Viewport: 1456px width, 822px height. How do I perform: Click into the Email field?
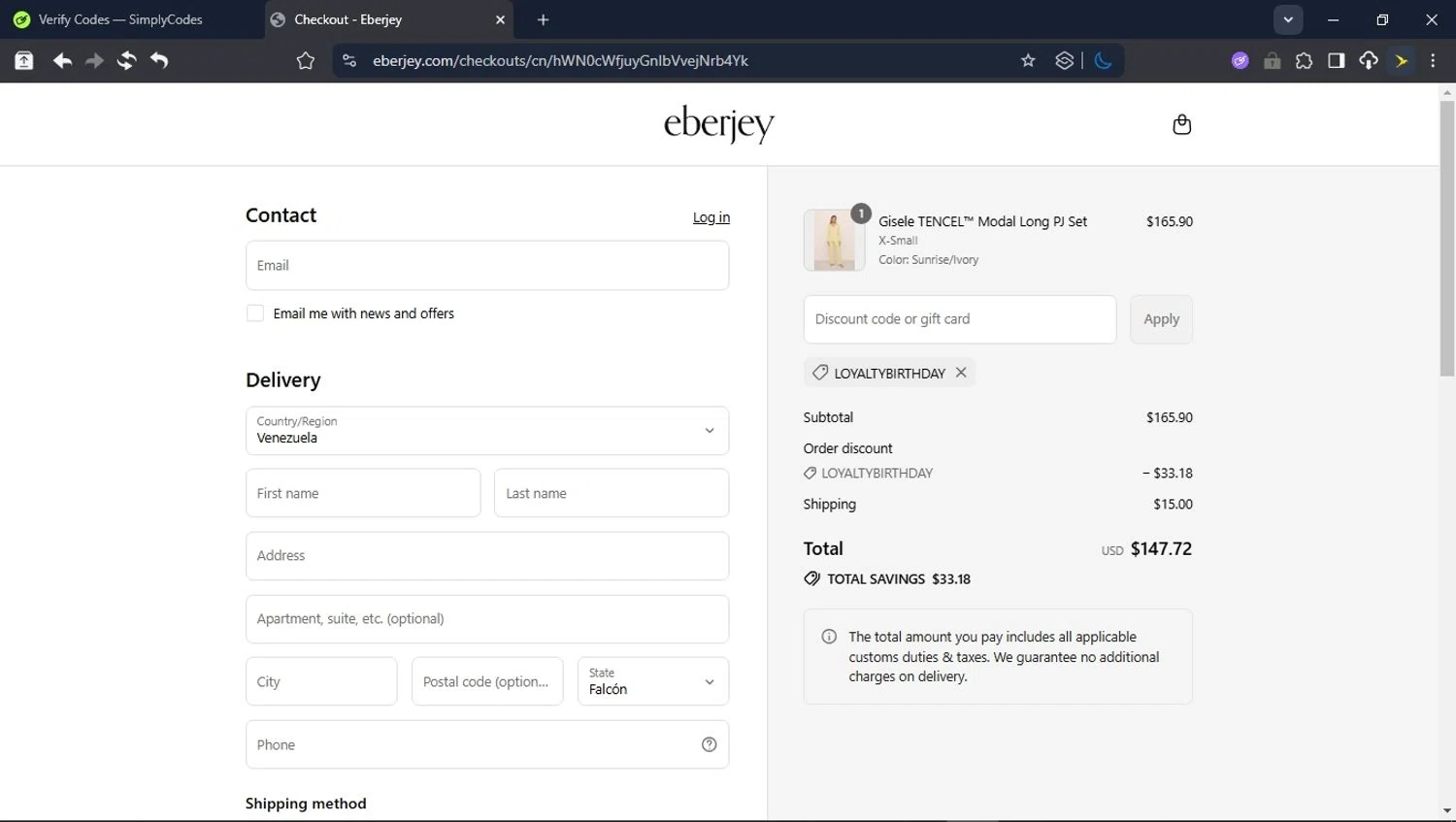click(487, 265)
